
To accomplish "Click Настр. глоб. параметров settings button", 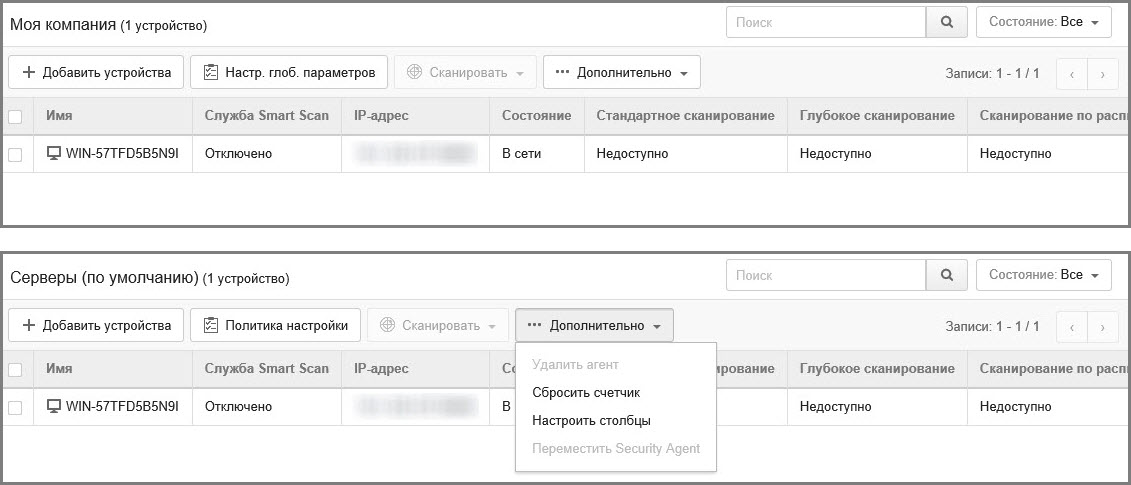I will pyautogui.click(x=289, y=72).
